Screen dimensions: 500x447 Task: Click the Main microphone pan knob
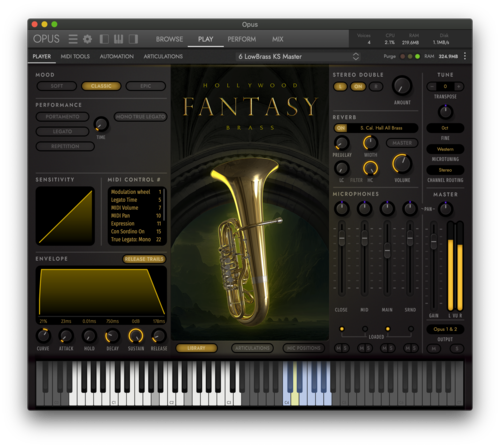pyautogui.click(x=387, y=209)
